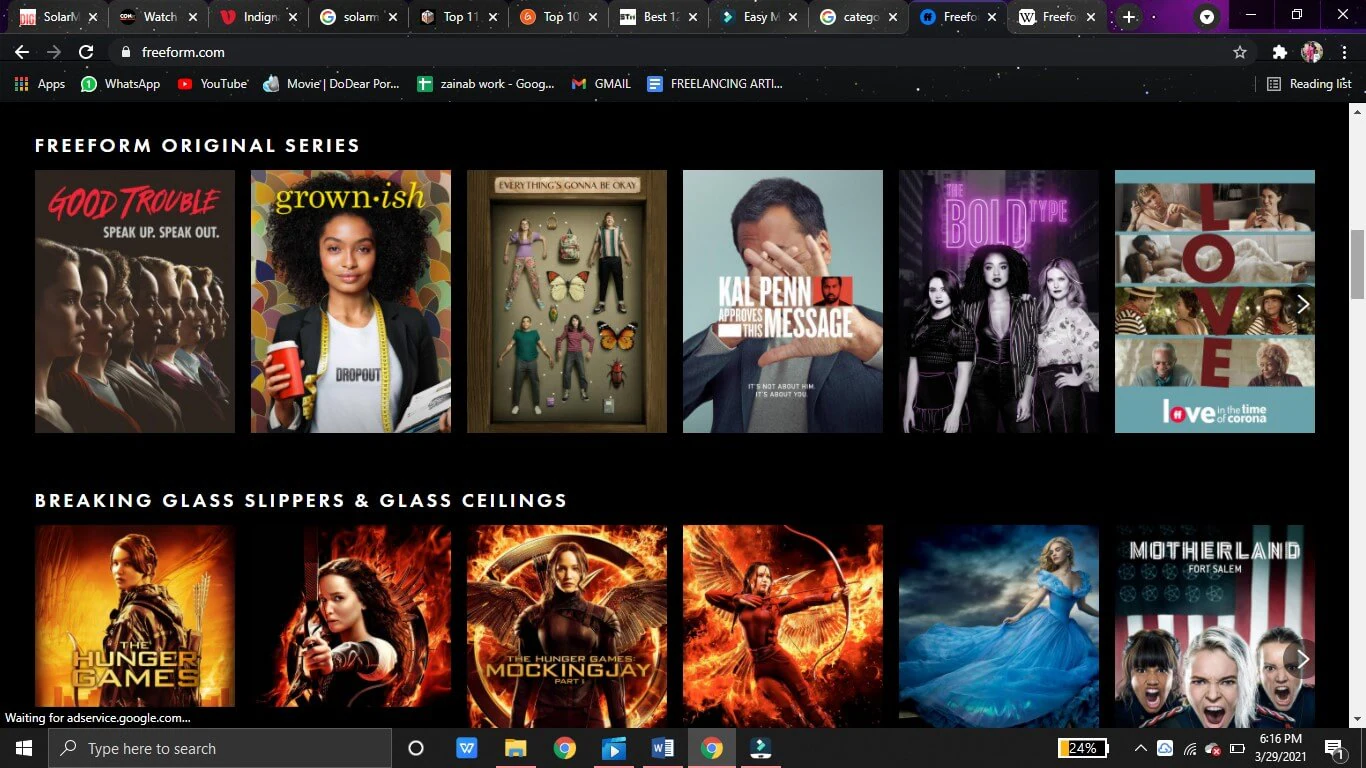Open Everything's Gonna Be Okay poster

(567, 301)
